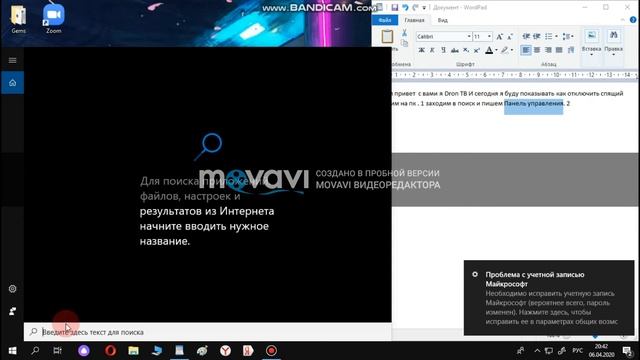Open Yandex Browser taskbar icon

click(225, 351)
